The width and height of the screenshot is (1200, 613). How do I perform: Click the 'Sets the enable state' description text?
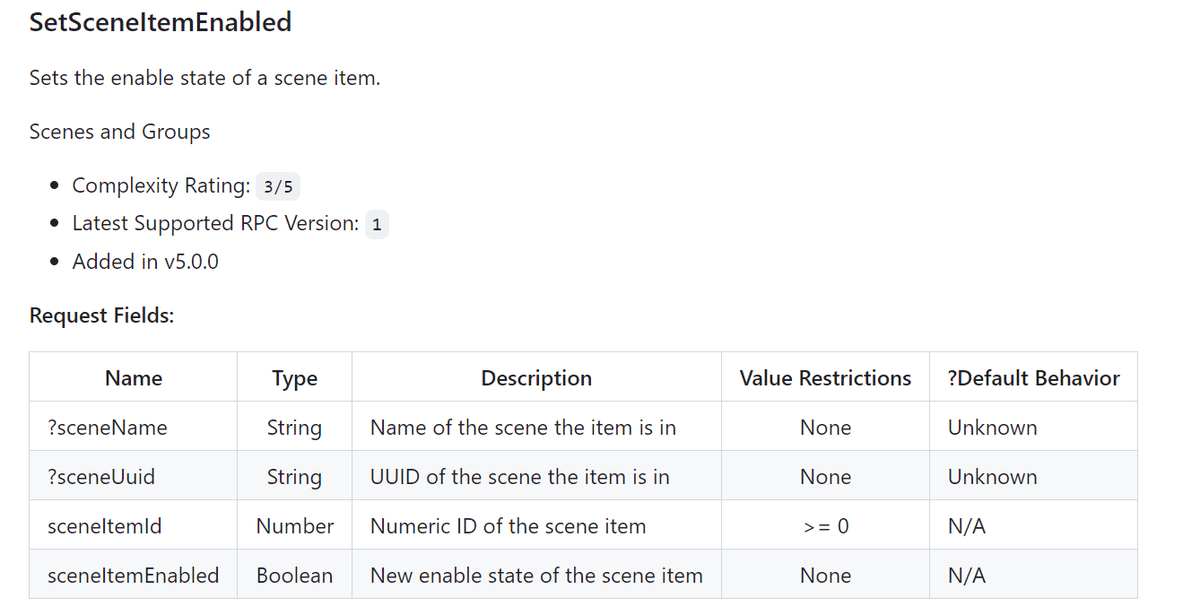click(x=204, y=78)
